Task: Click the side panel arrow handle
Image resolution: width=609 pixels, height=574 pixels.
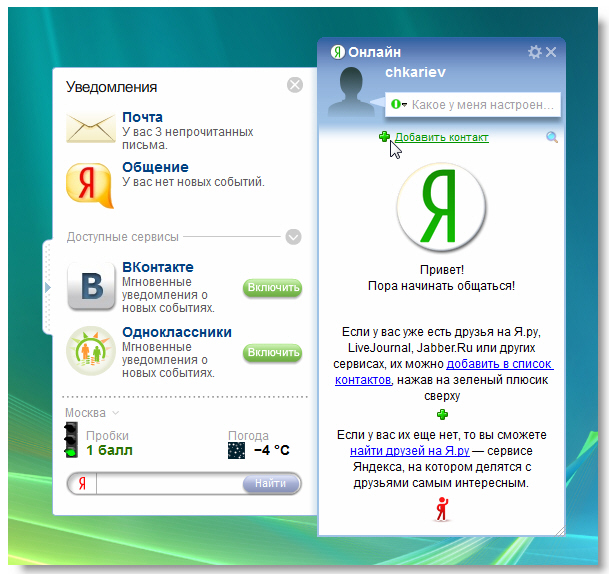Action: [x=47, y=287]
